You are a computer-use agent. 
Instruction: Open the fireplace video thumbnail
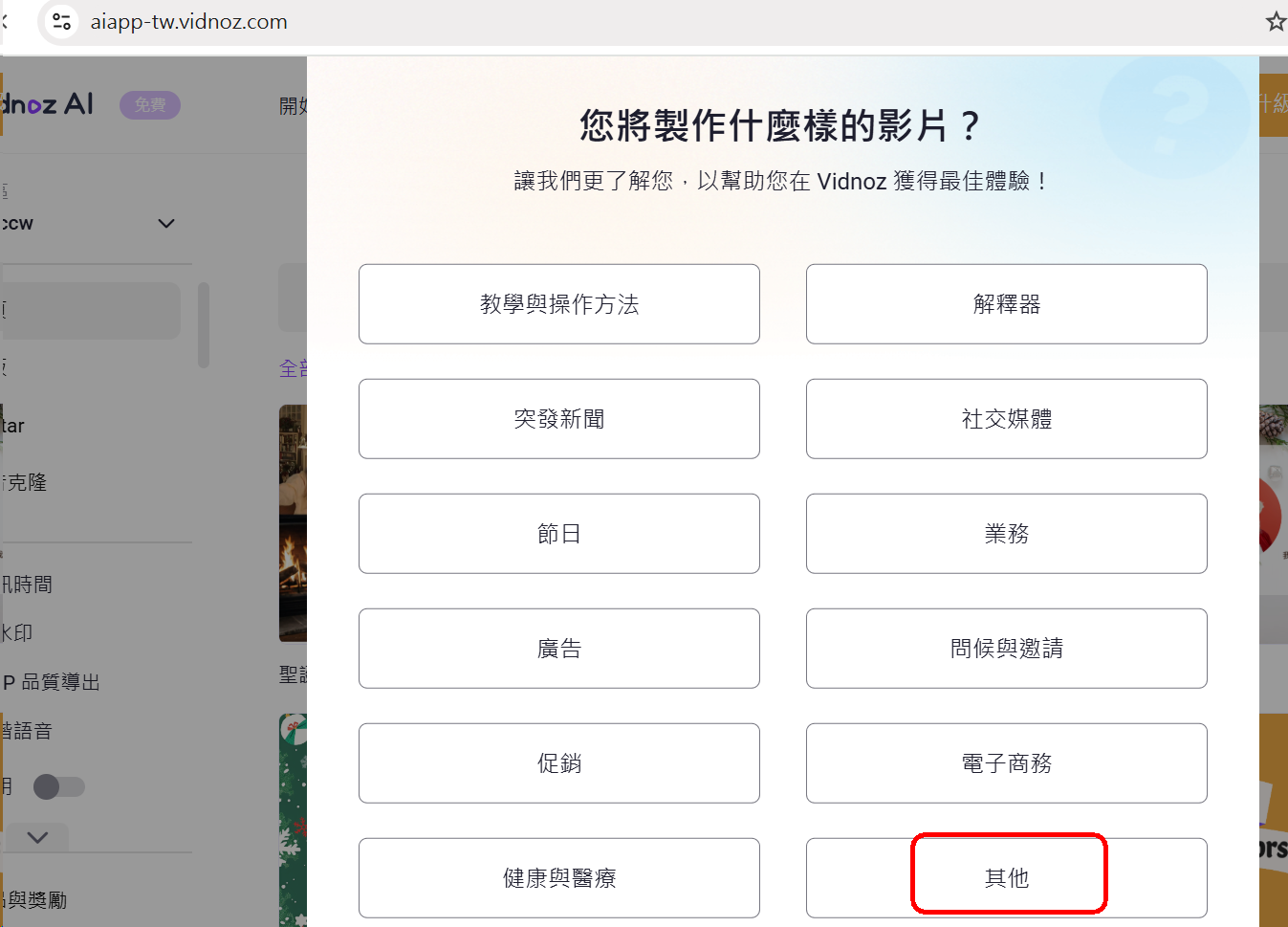[293, 523]
